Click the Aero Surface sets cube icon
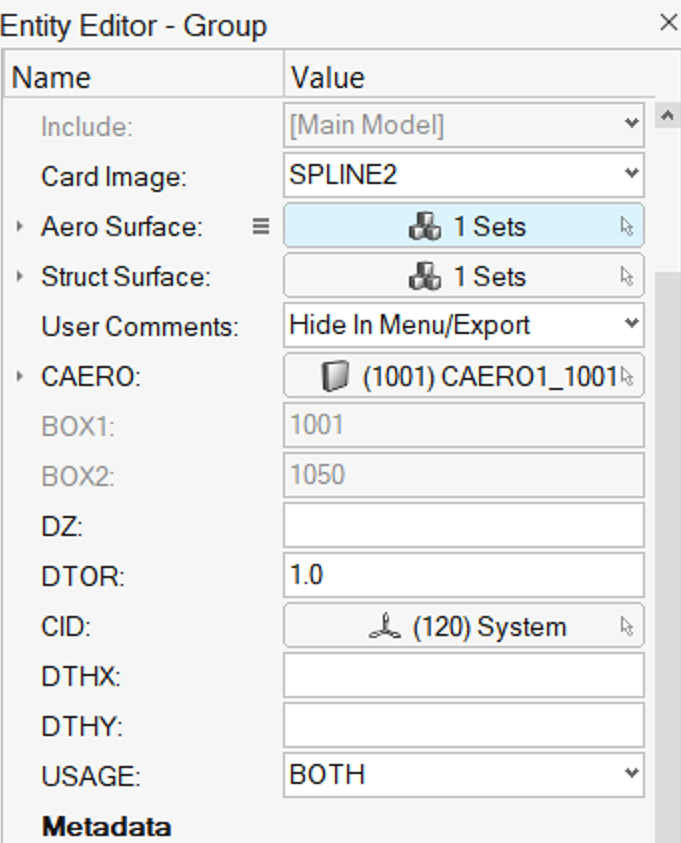681x843 pixels. point(425,226)
